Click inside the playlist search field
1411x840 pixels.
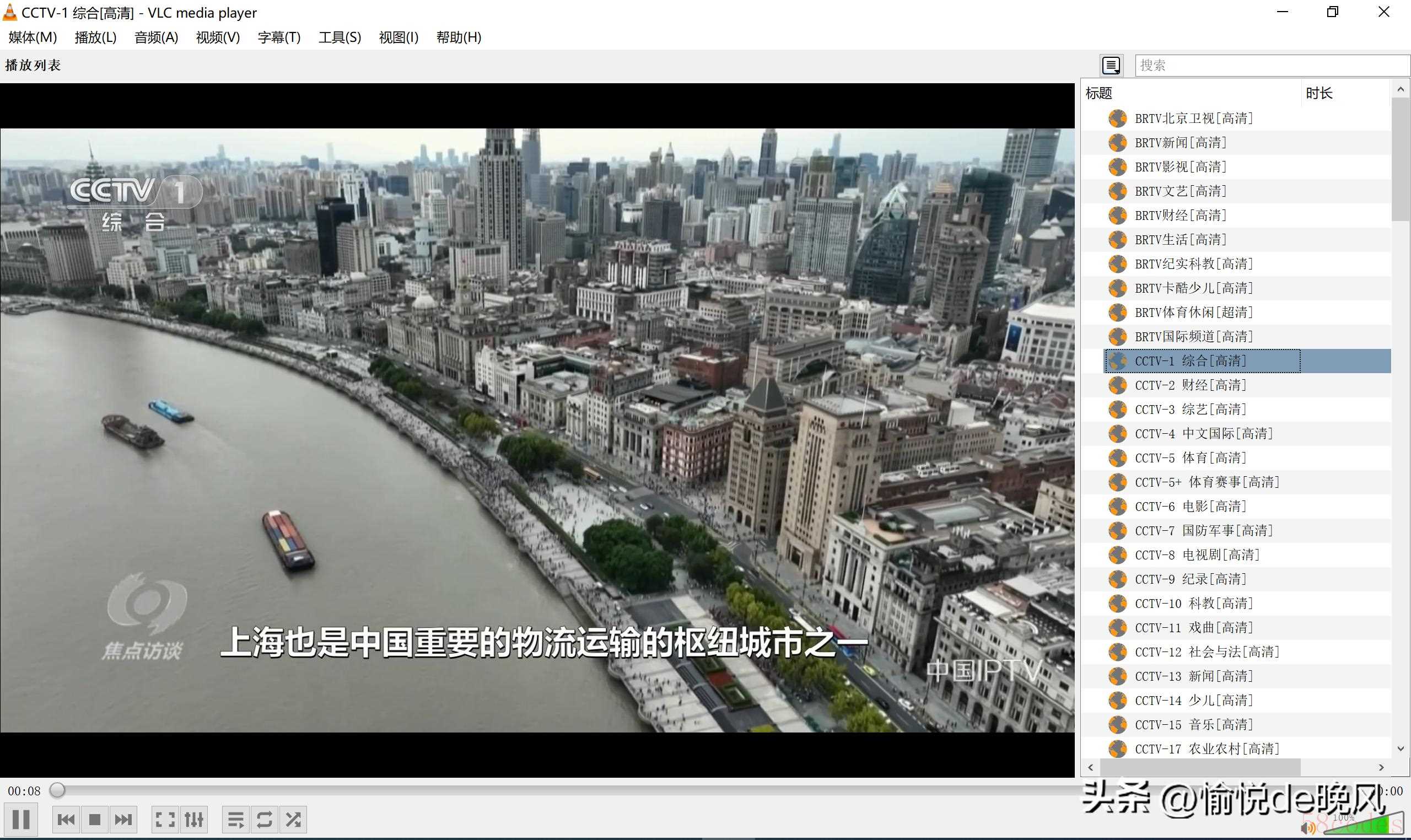coord(1272,65)
